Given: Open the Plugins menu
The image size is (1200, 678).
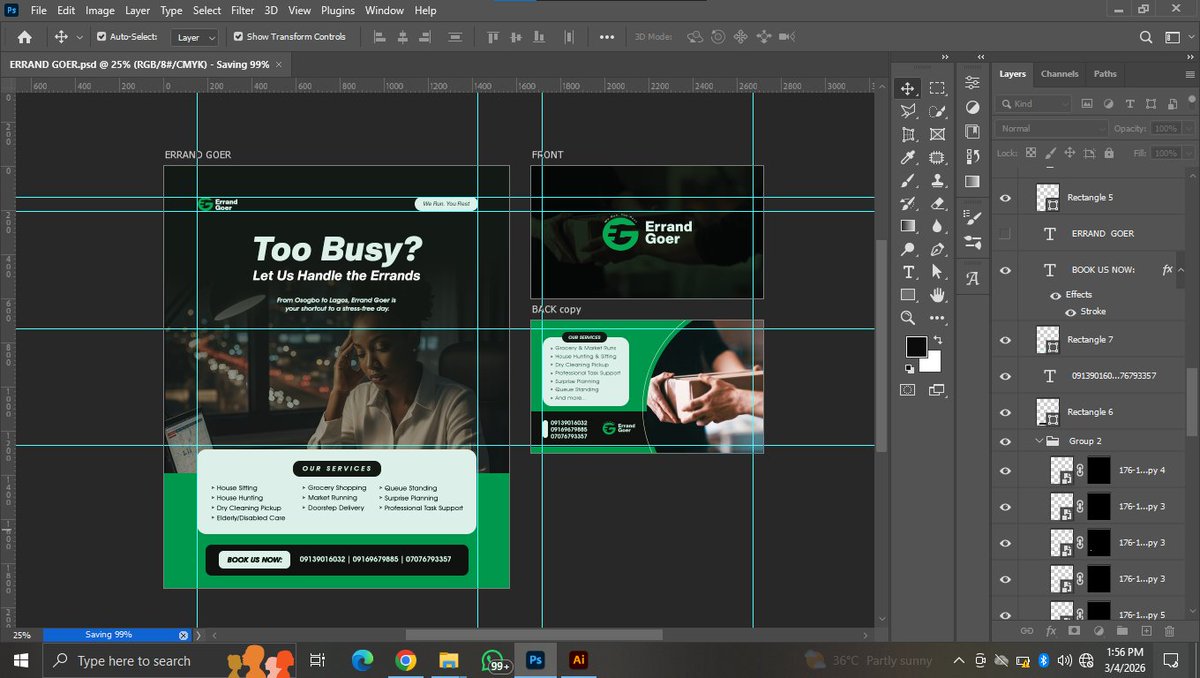Looking at the screenshot, I should (x=338, y=10).
